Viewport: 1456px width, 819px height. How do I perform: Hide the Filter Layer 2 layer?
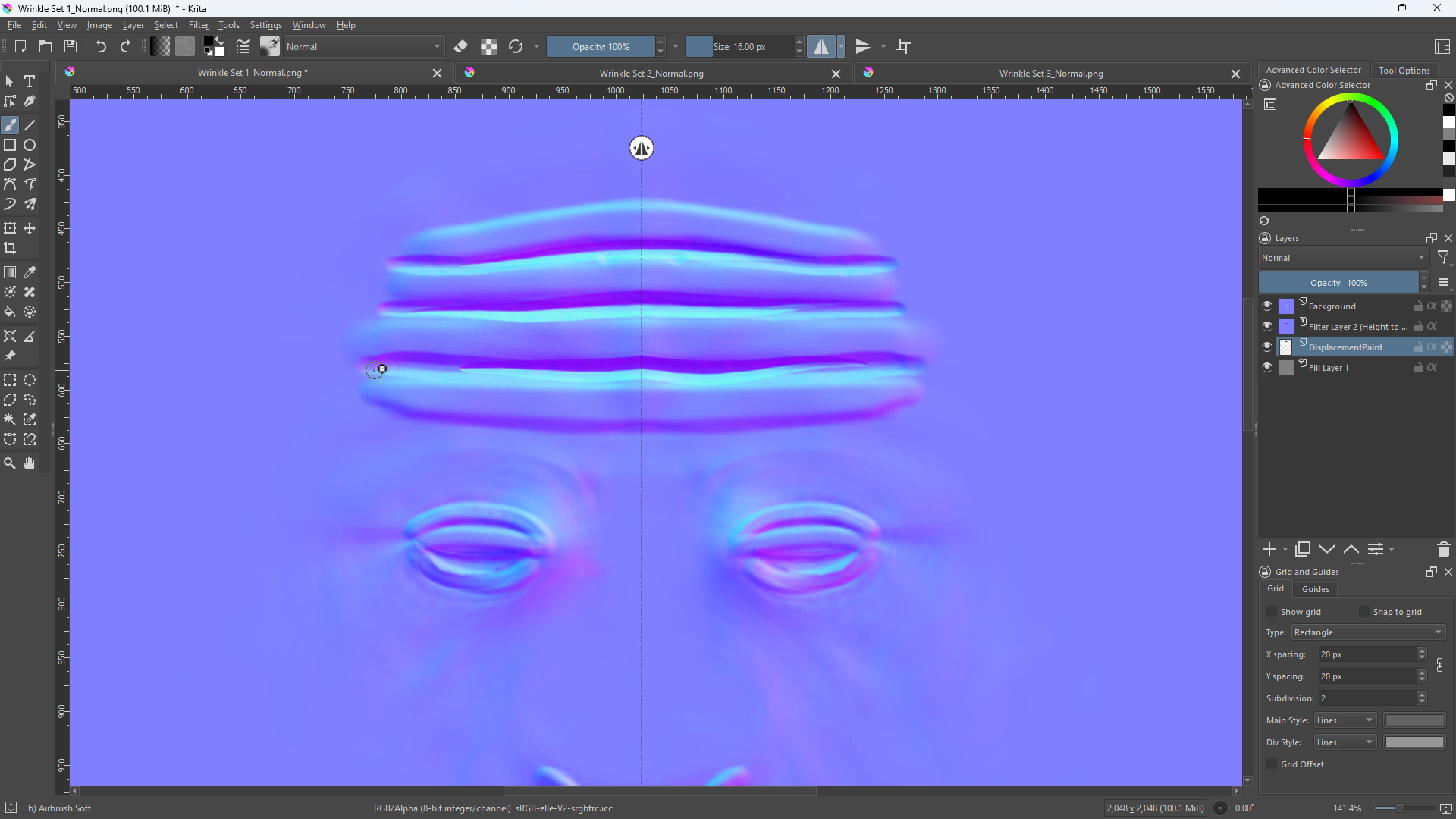(1267, 326)
